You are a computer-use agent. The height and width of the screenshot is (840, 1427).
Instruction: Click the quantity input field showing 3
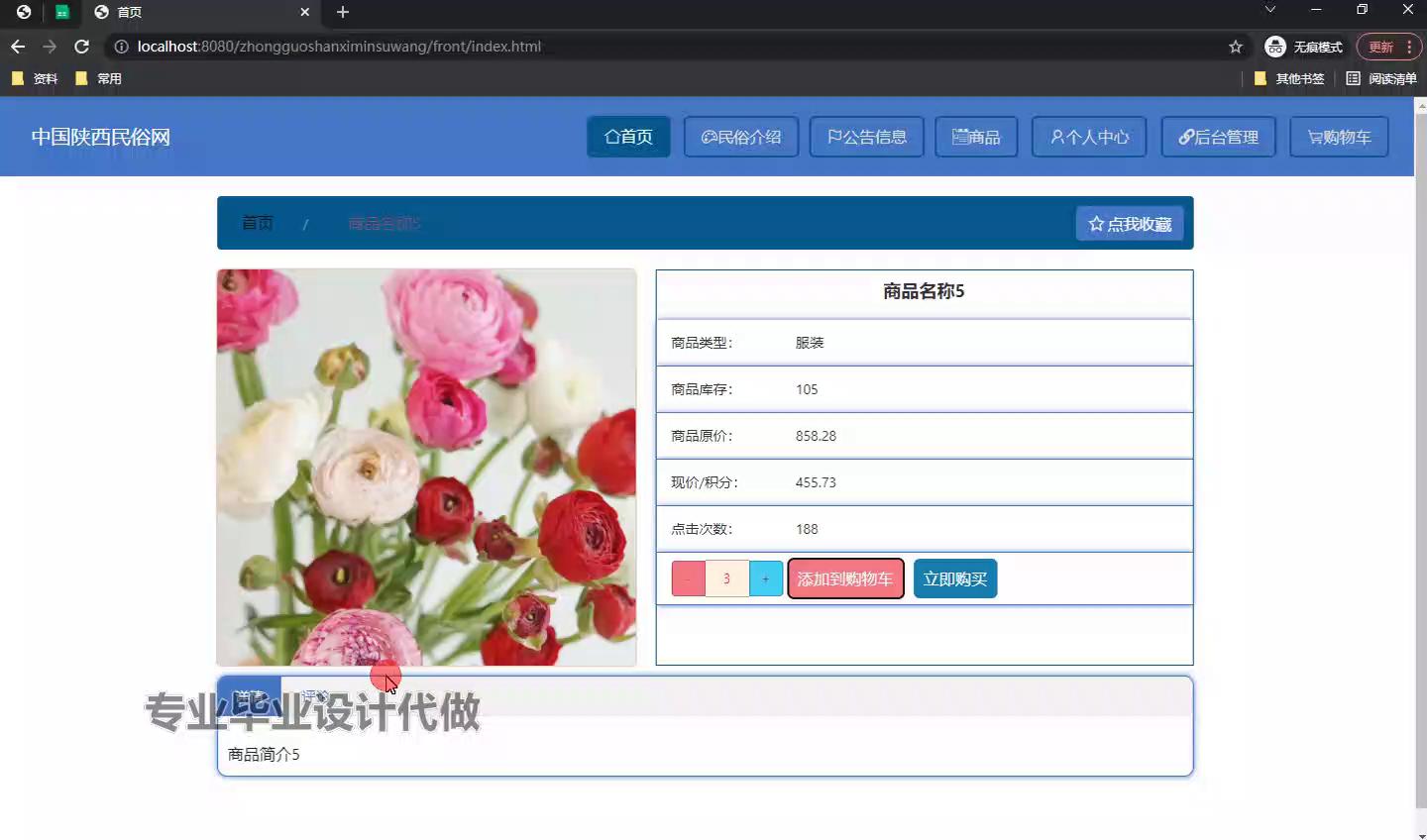(x=726, y=578)
